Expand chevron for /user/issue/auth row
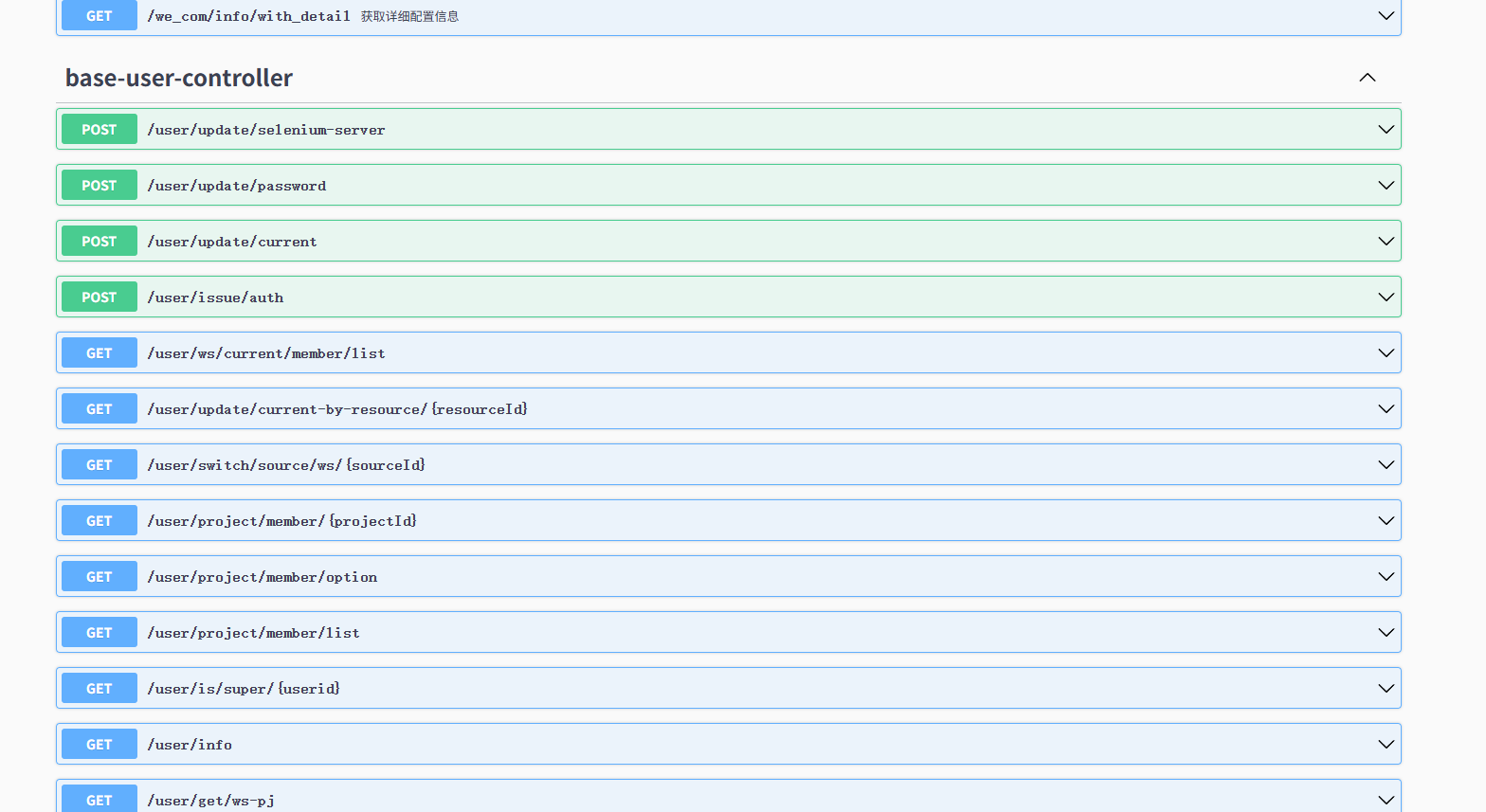Viewport: 1486px width, 812px height. 1386,298
